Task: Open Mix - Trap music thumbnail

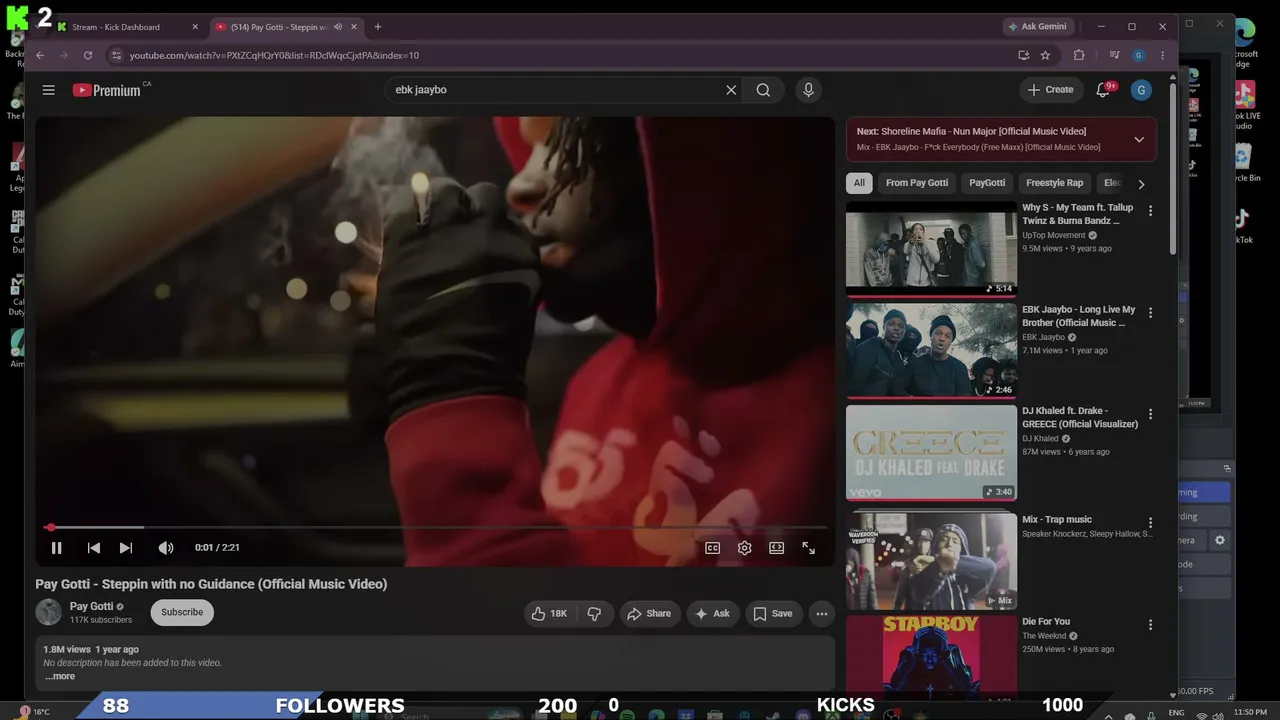Action: (931, 560)
